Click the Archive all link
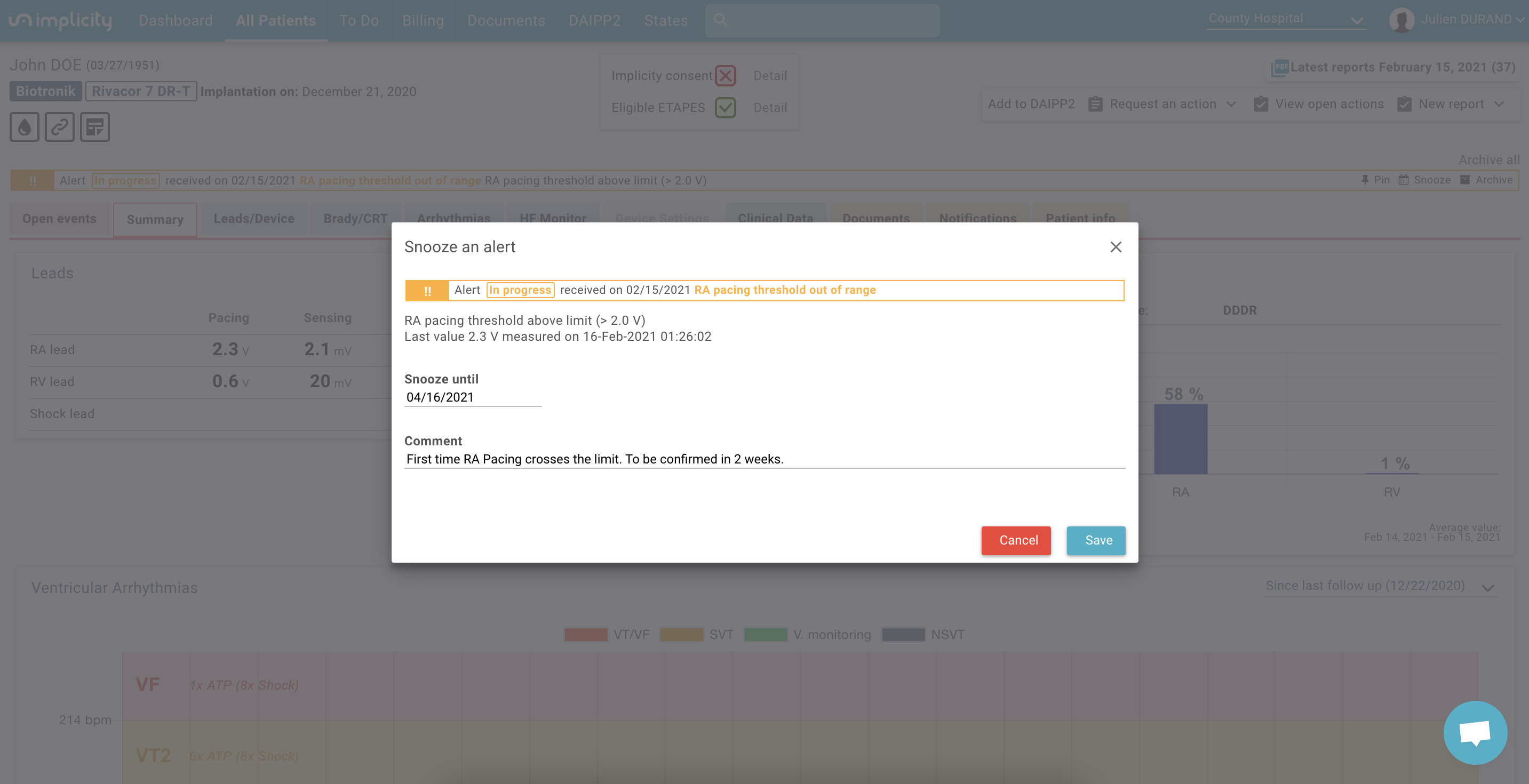1529x784 pixels. [x=1489, y=160]
